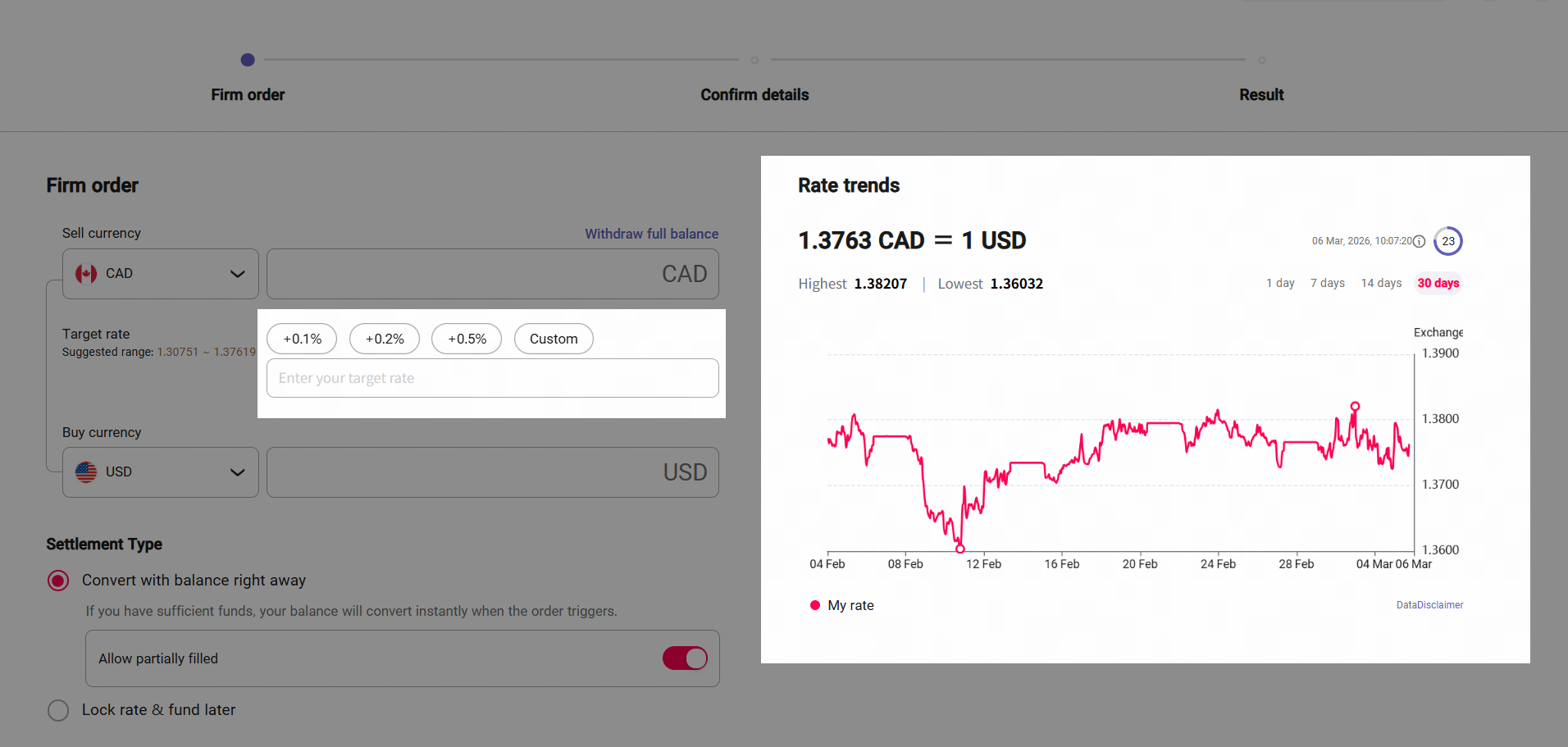
Task: Switch the chart to 14 days
Action: (1381, 283)
